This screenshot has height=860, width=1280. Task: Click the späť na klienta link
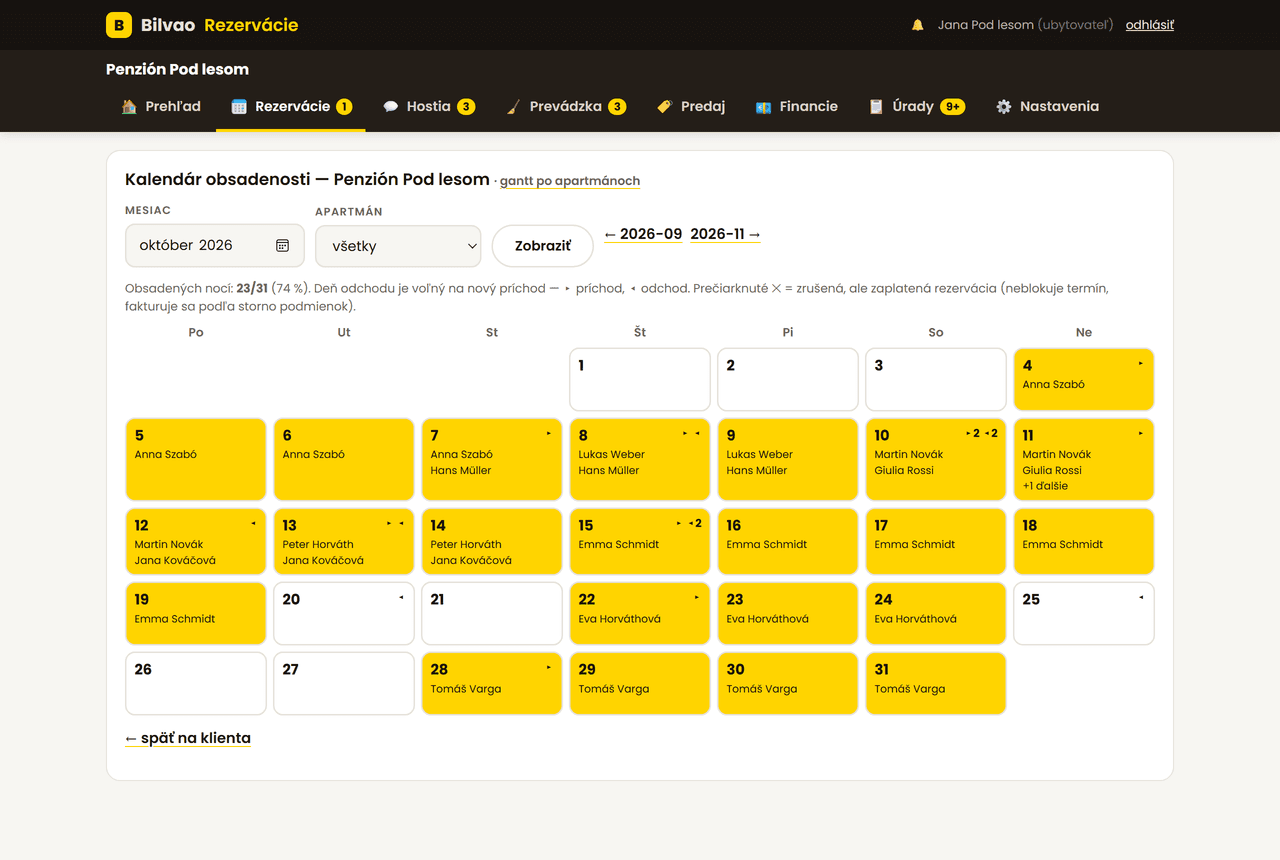pos(188,738)
